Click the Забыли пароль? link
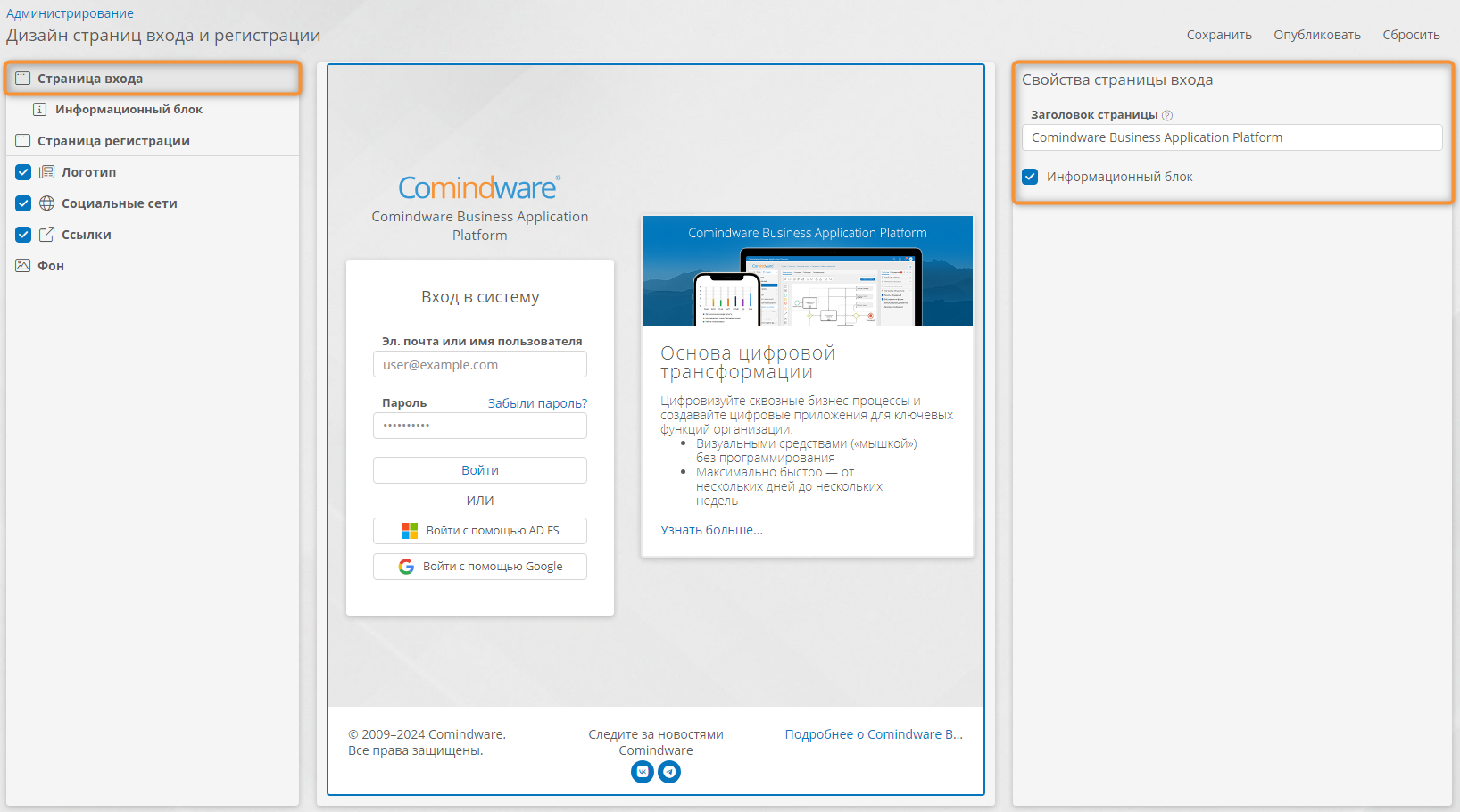 point(537,403)
